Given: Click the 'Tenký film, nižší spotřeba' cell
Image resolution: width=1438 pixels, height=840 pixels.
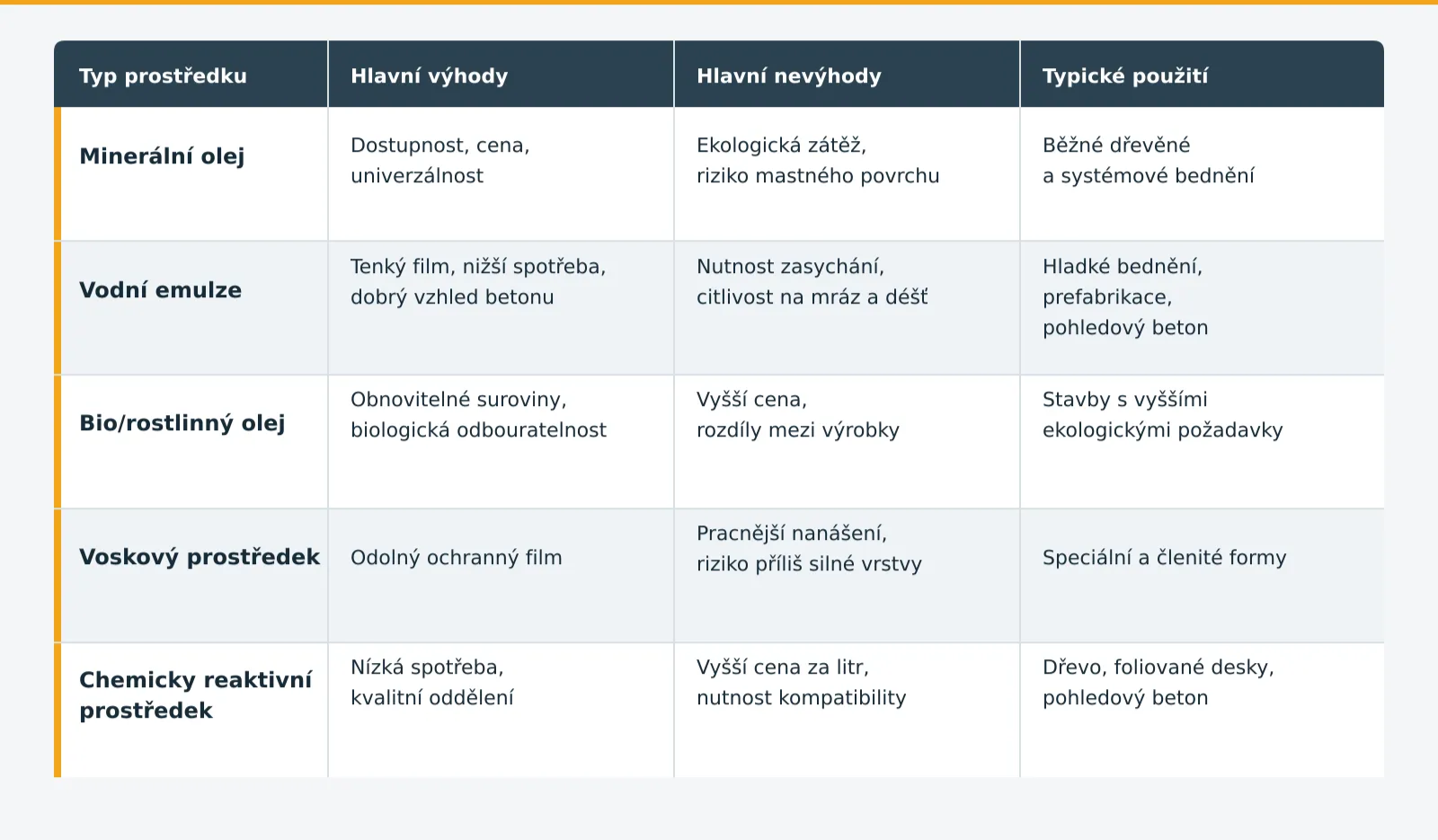Looking at the screenshot, I should [501, 308].
